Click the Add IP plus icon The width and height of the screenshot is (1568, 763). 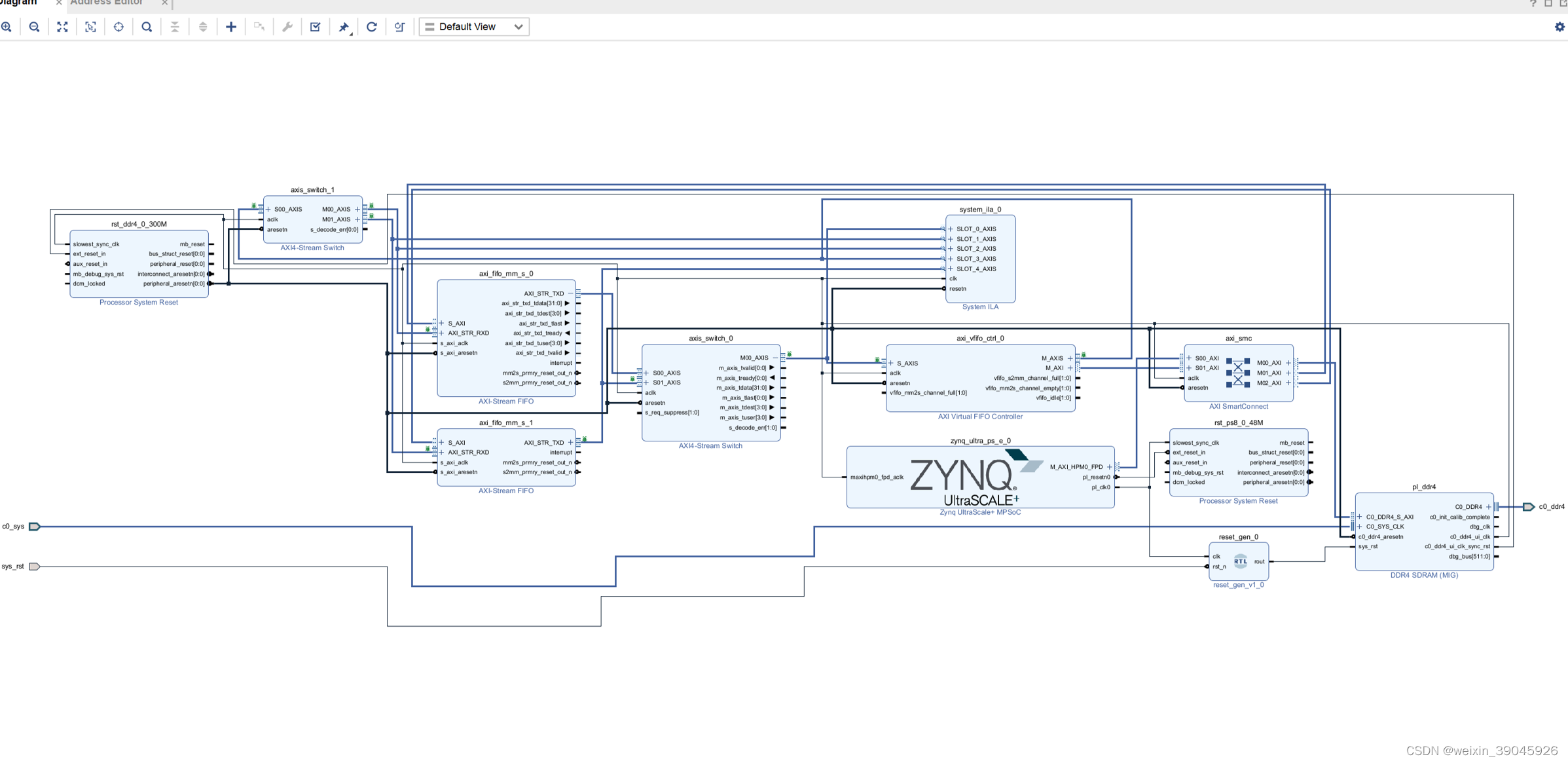coord(231,27)
